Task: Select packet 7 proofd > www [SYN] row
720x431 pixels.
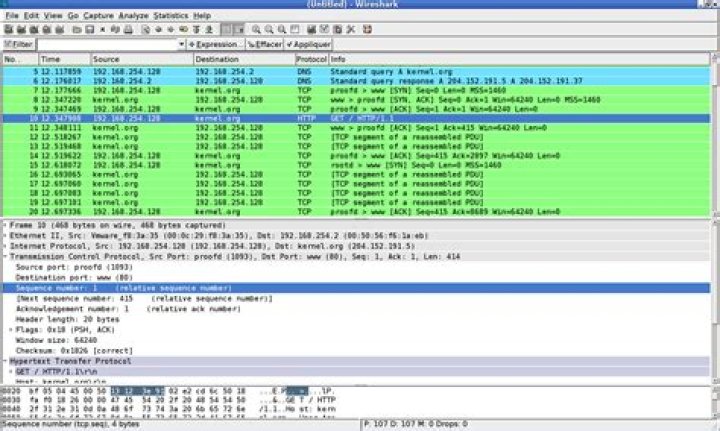Action: [356, 90]
